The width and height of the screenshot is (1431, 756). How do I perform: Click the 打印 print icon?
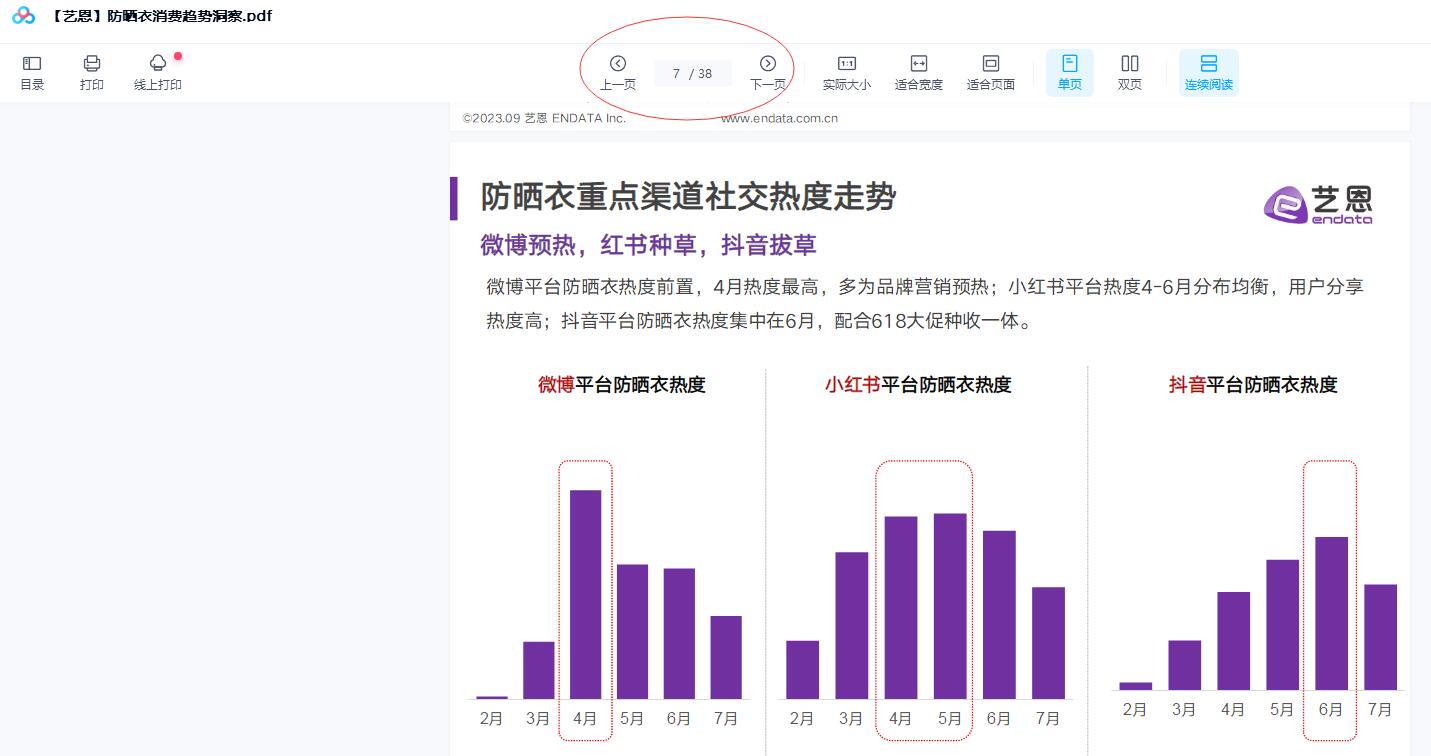[x=92, y=72]
